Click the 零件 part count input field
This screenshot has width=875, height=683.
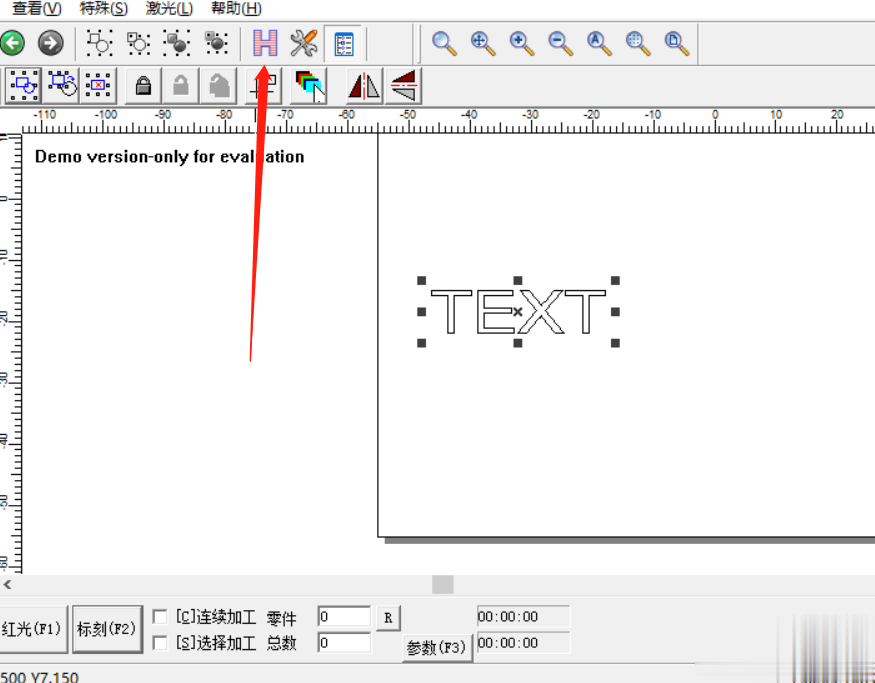(344, 617)
